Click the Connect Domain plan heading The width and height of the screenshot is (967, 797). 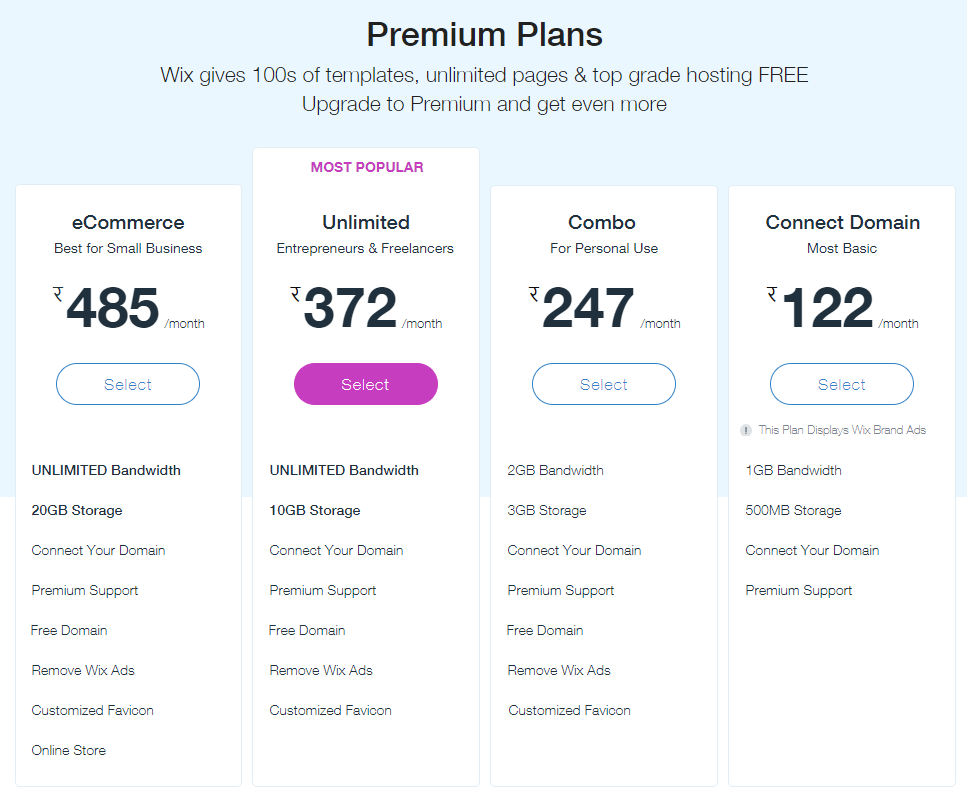tap(842, 222)
